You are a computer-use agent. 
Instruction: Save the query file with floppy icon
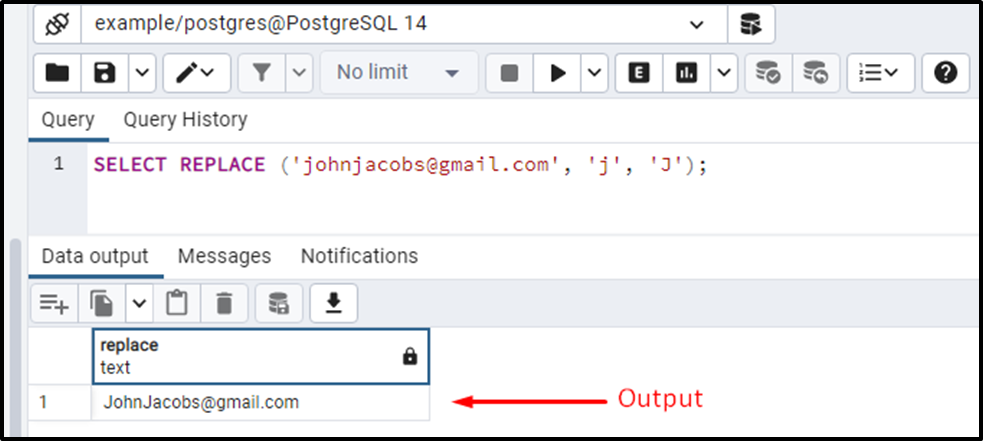(x=105, y=73)
